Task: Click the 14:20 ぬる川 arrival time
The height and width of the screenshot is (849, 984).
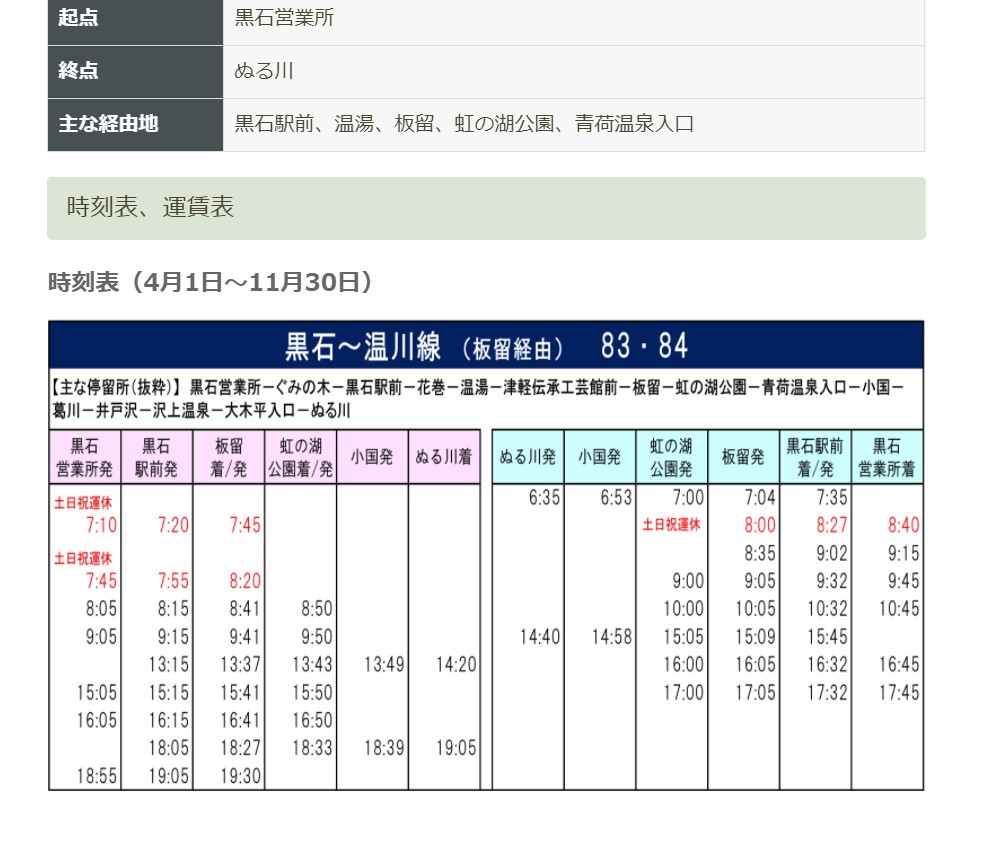Action: [456, 665]
